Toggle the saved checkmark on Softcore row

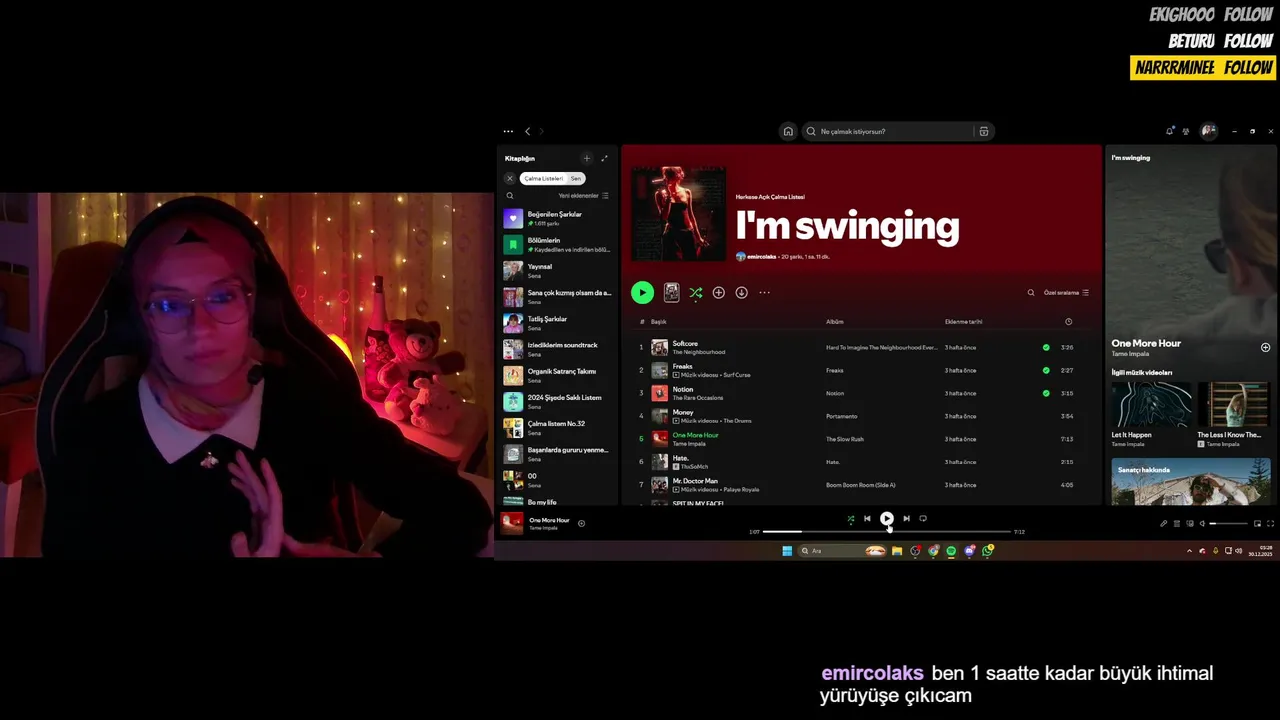(x=1046, y=347)
